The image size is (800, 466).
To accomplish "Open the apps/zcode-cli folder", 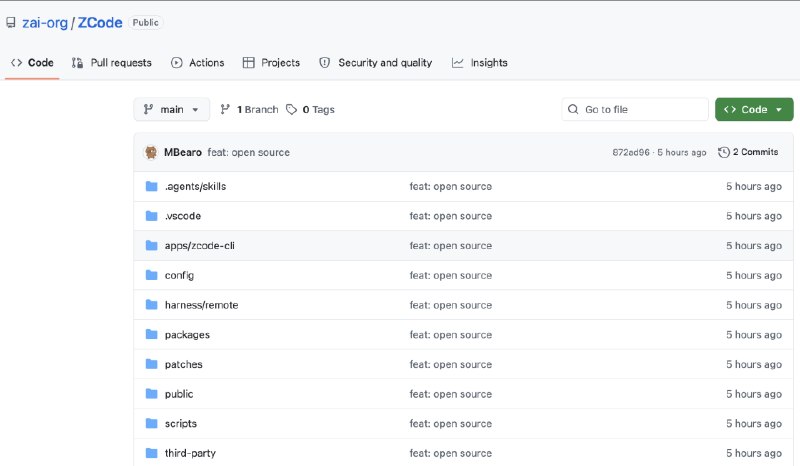I will pos(199,246).
